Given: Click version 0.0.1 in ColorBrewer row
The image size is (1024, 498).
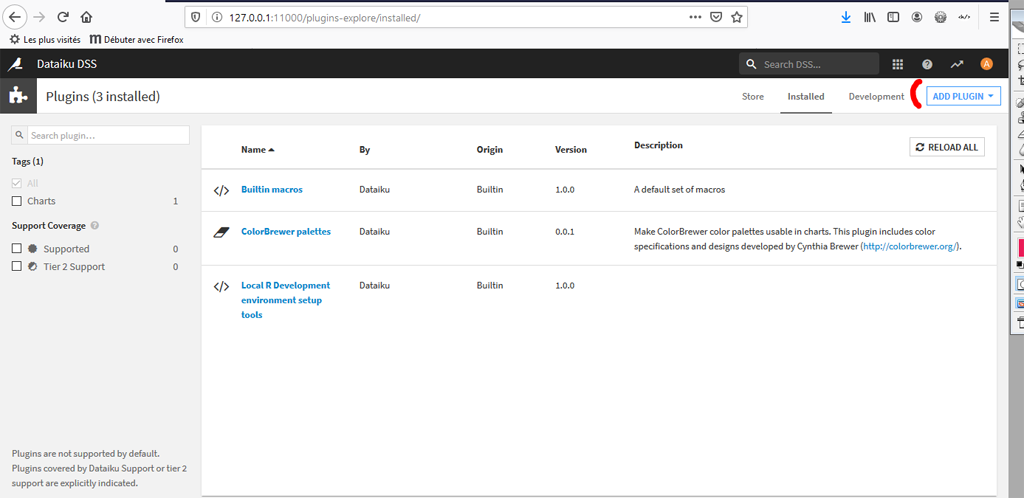Looking at the screenshot, I should tap(565, 232).
